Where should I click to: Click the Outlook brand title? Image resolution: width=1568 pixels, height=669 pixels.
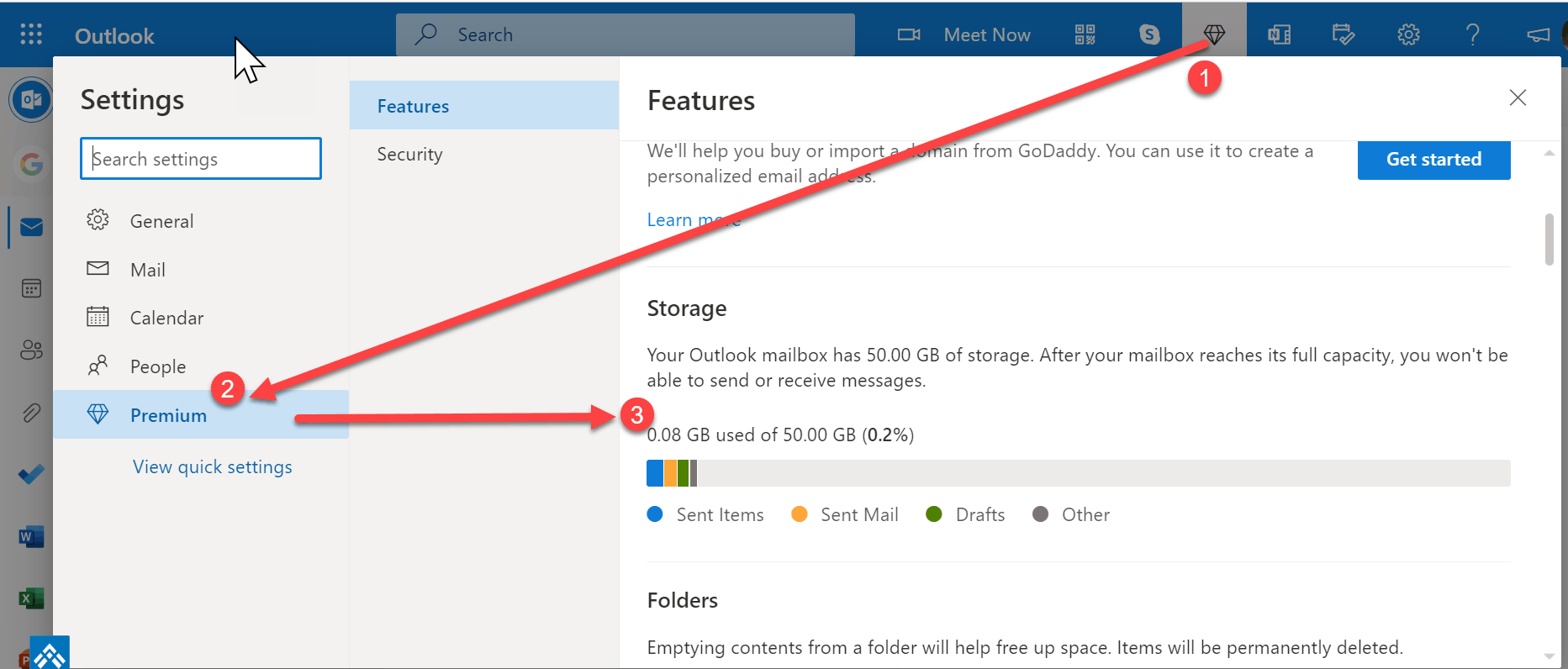[114, 36]
